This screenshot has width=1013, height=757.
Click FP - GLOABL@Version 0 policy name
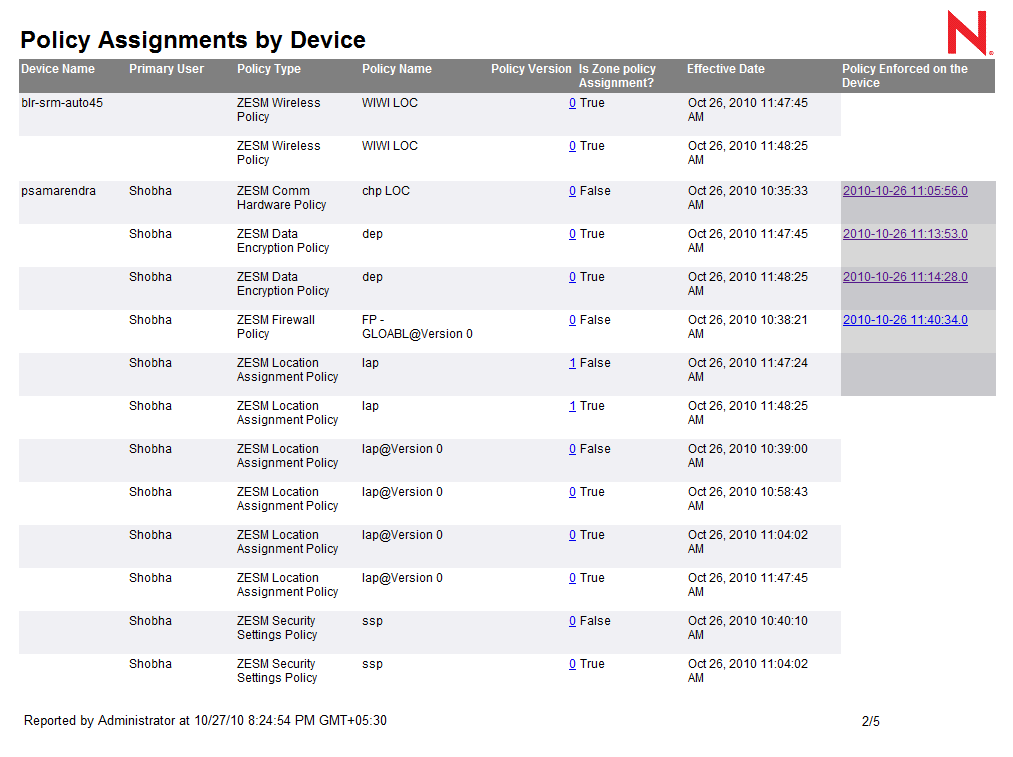[x=417, y=327]
